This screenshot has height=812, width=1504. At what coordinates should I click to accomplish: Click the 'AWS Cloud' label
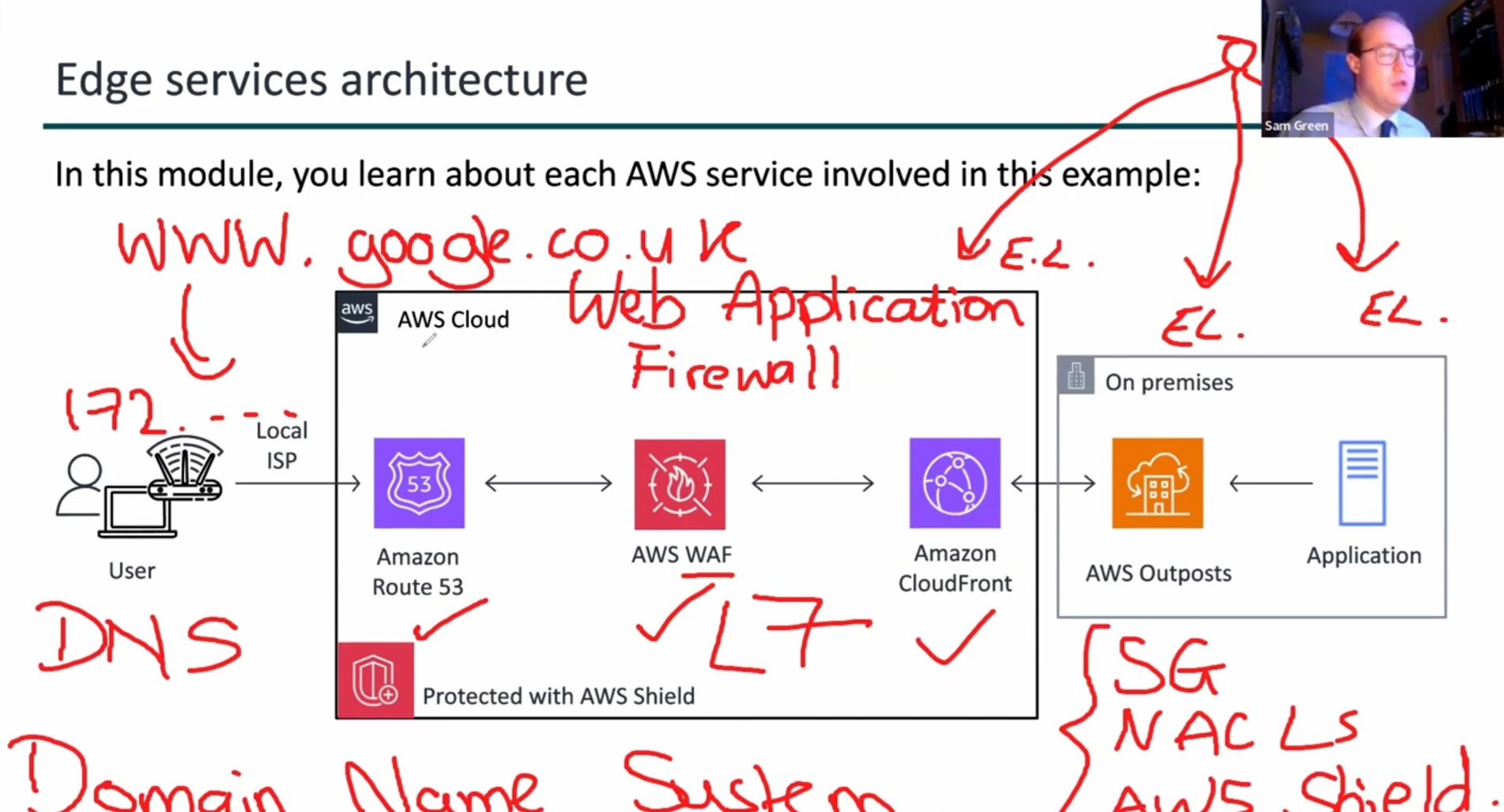[x=453, y=320]
